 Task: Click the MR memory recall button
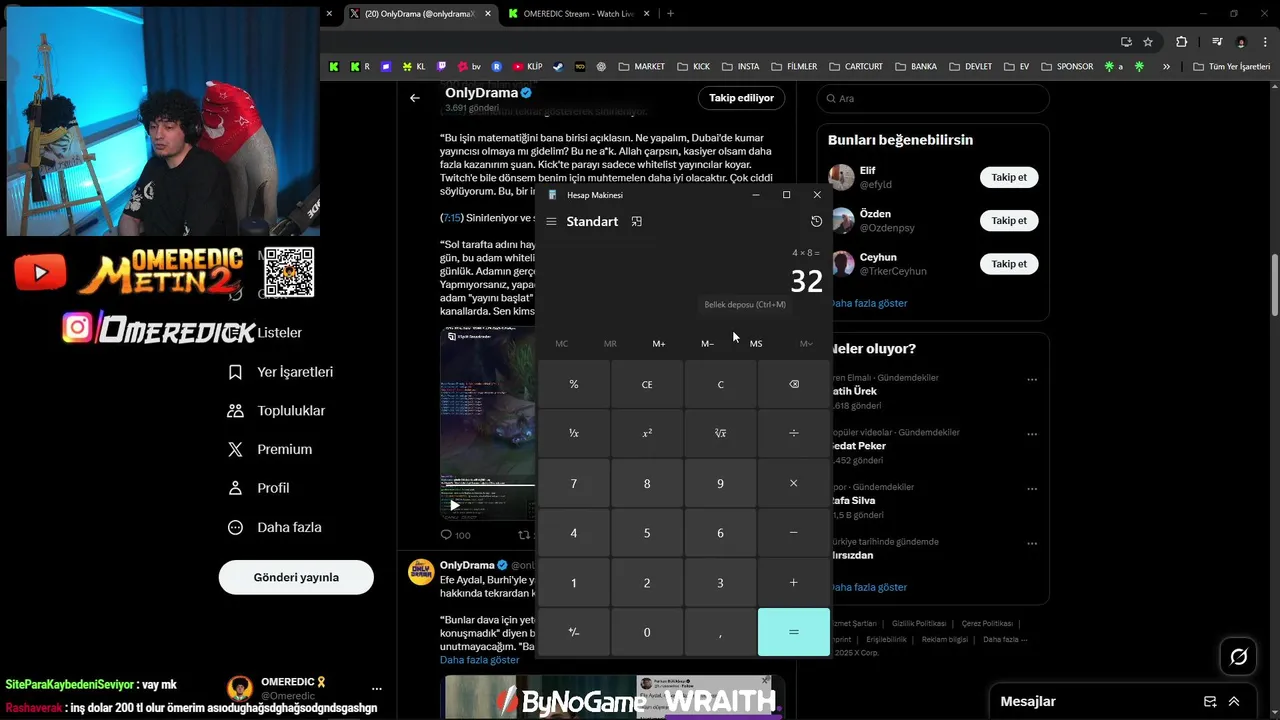pyautogui.click(x=610, y=343)
